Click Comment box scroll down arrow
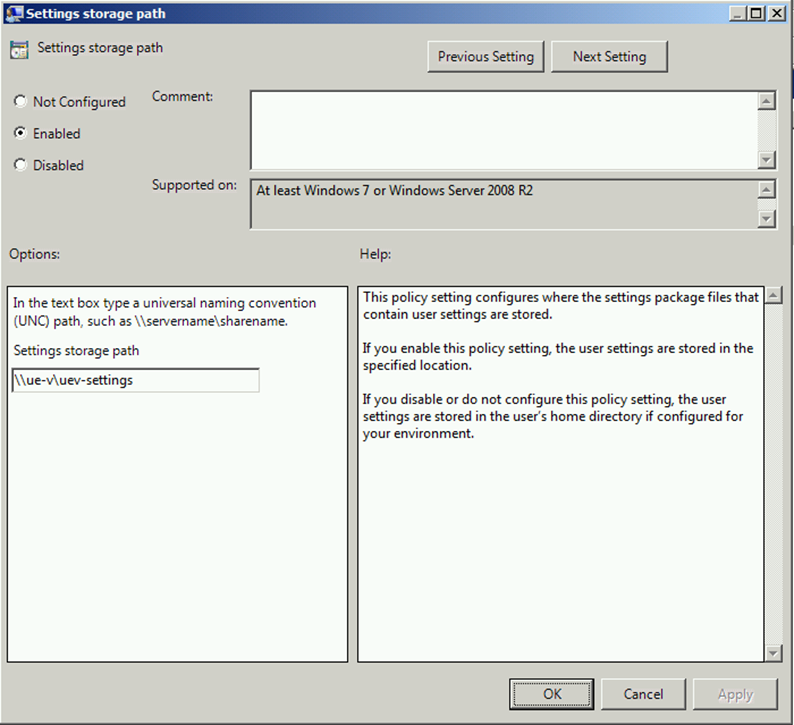Image resolution: width=794 pixels, height=725 pixels. [767, 160]
